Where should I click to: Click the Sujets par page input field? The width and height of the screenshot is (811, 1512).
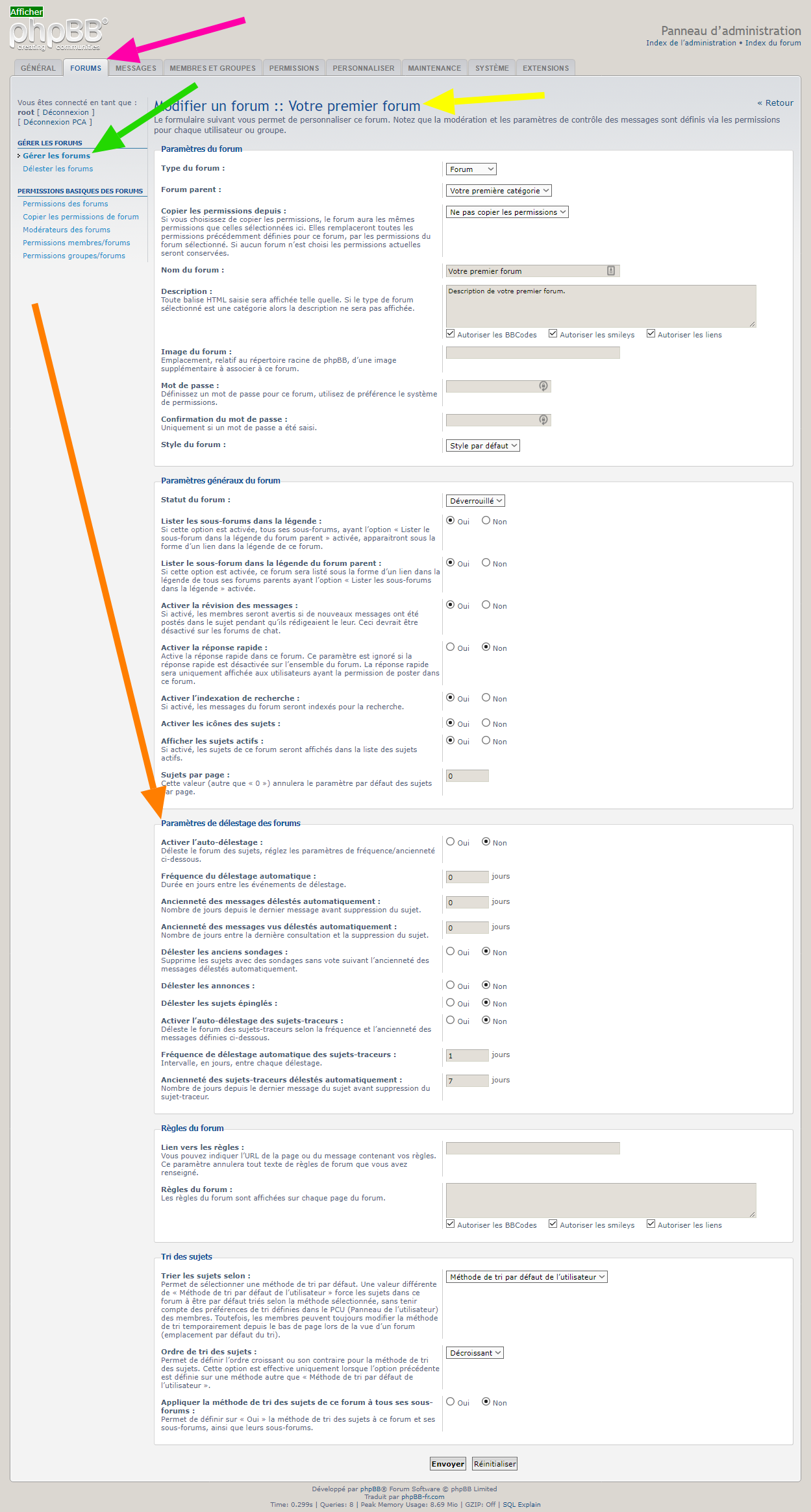[x=467, y=776]
